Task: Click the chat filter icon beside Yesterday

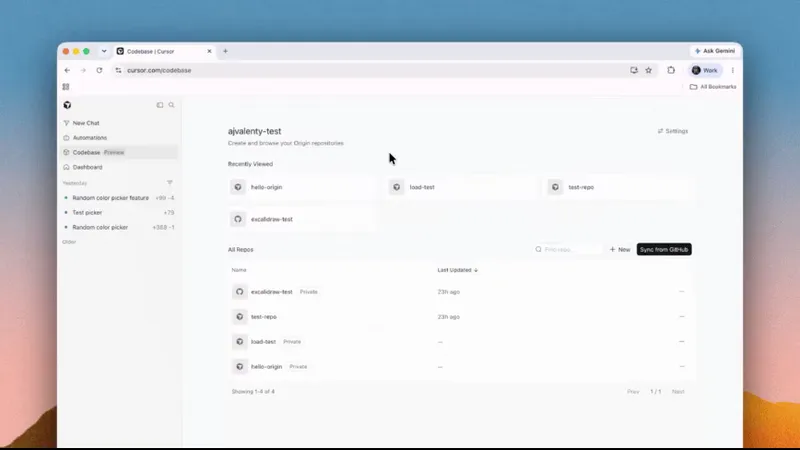Action: 170,183
